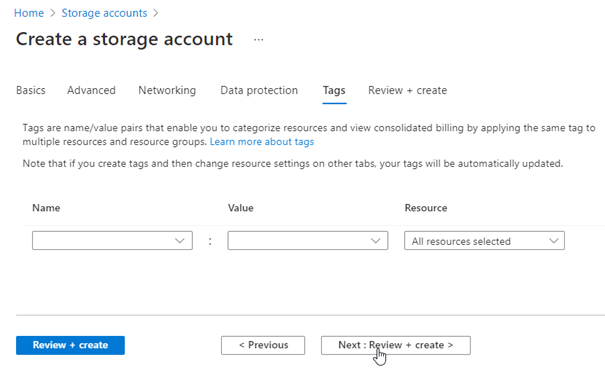Click the Resource dropdown chevron arrow

pyautogui.click(x=554, y=241)
